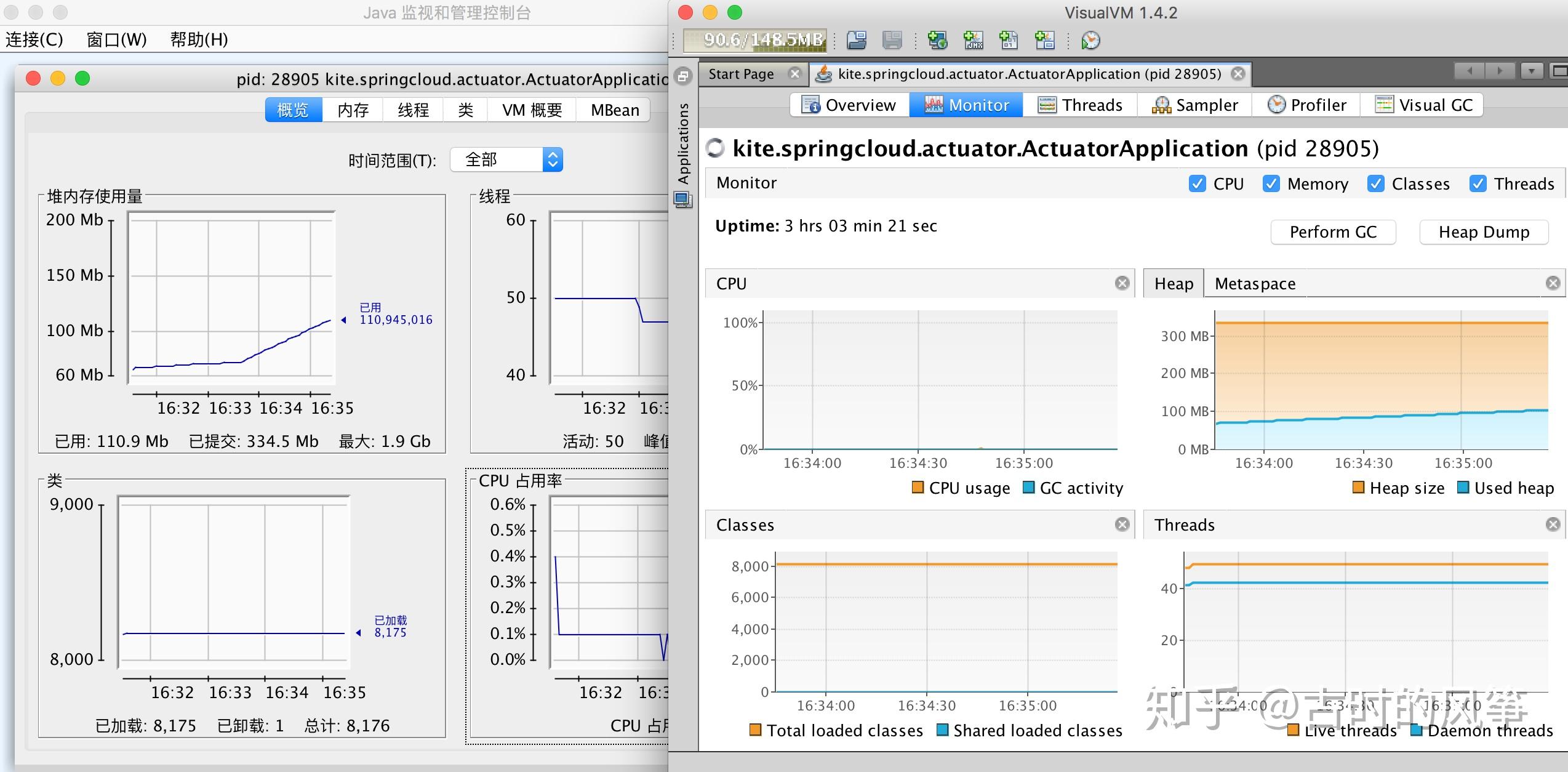Select the 概览 tab in JConsole
The height and width of the screenshot is (772, 1568).
294,110
